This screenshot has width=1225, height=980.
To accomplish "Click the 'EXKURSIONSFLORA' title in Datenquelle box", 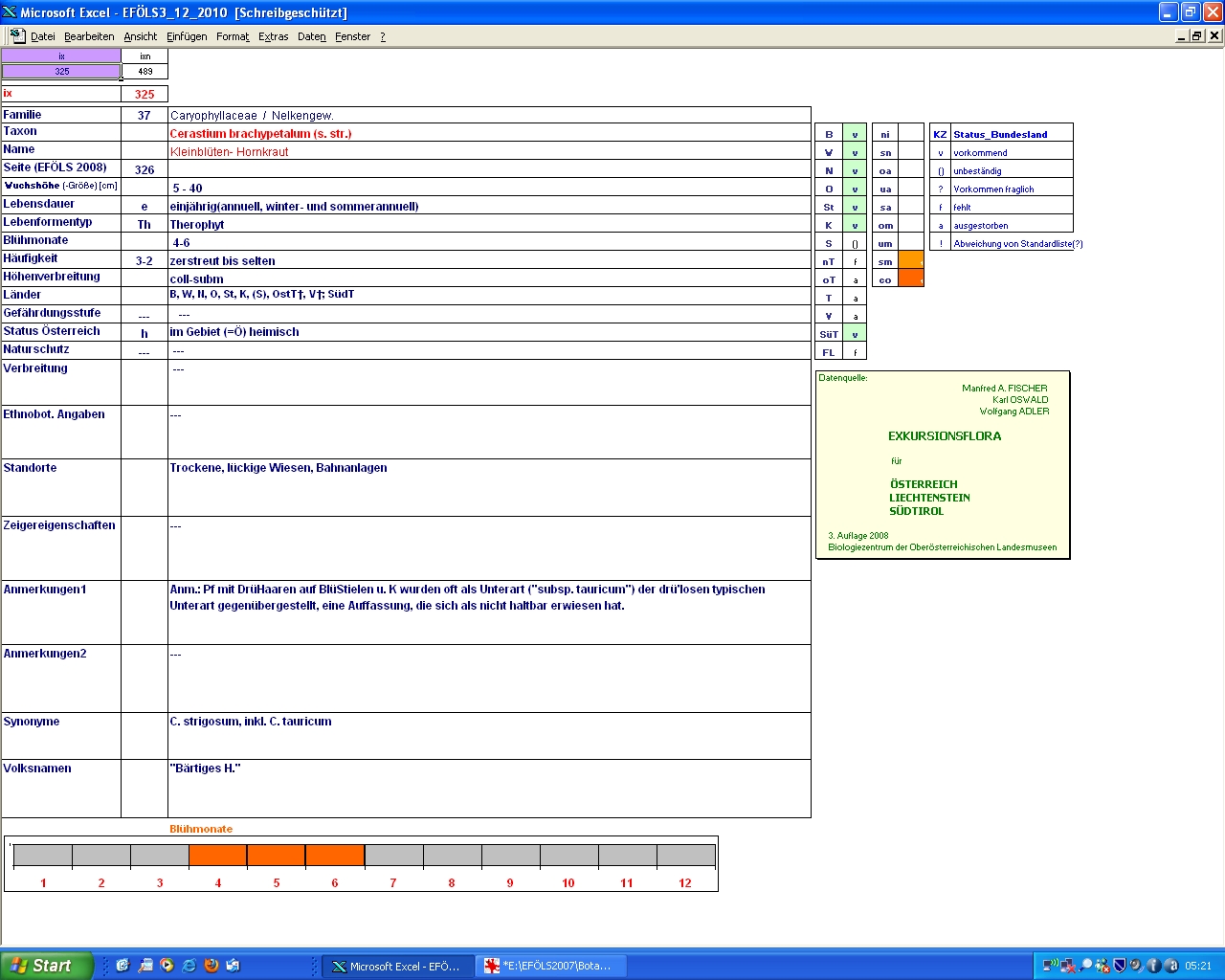I will pyautogui.click(x=945, y=435).
